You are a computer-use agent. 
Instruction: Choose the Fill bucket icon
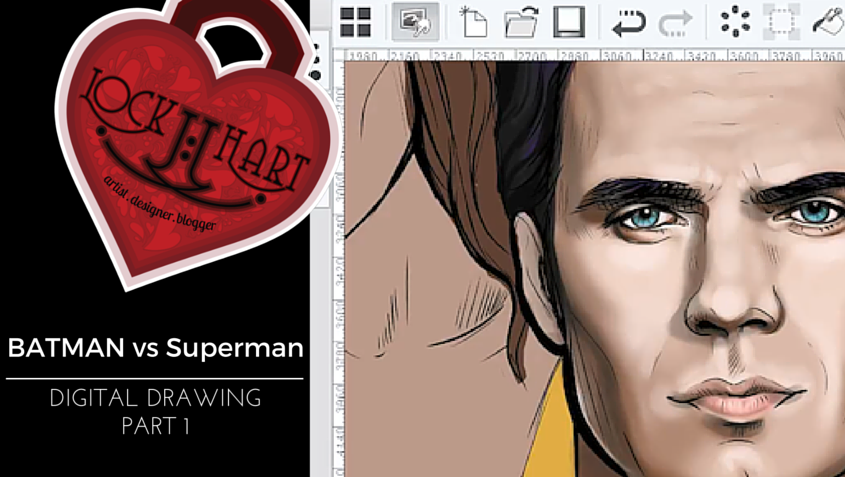point(829,21)
